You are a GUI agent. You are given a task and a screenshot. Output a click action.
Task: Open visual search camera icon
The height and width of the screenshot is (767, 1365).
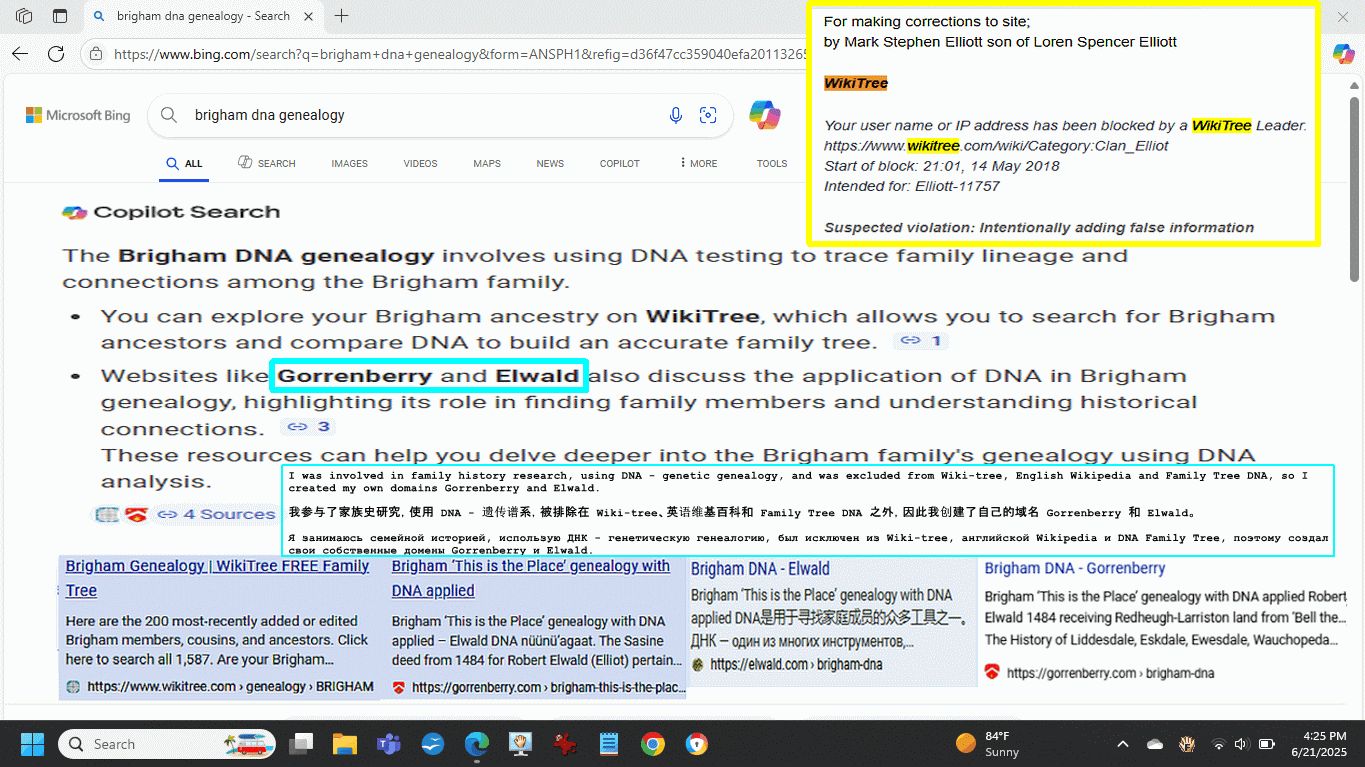[x=708, y=116]
